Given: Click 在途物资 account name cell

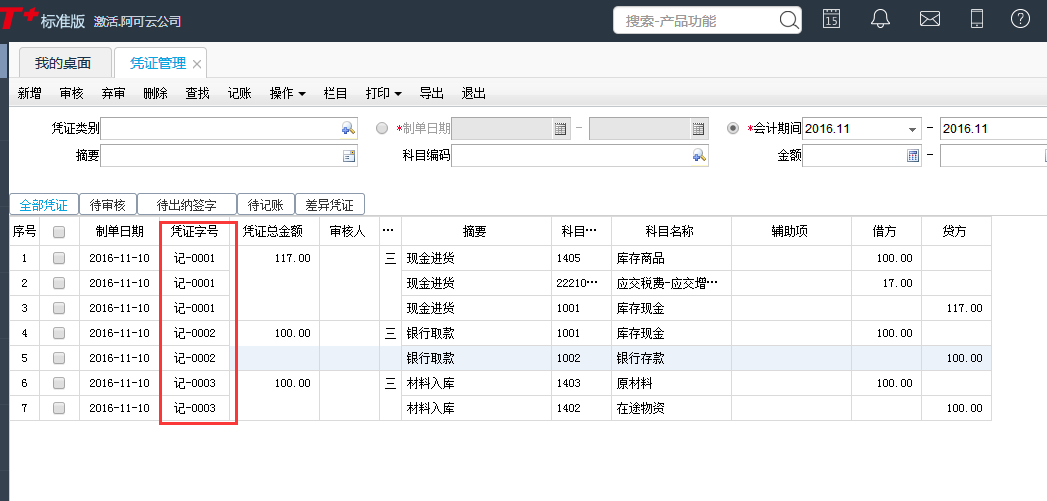Looking at the screenshot, I should tap(671, 408).
